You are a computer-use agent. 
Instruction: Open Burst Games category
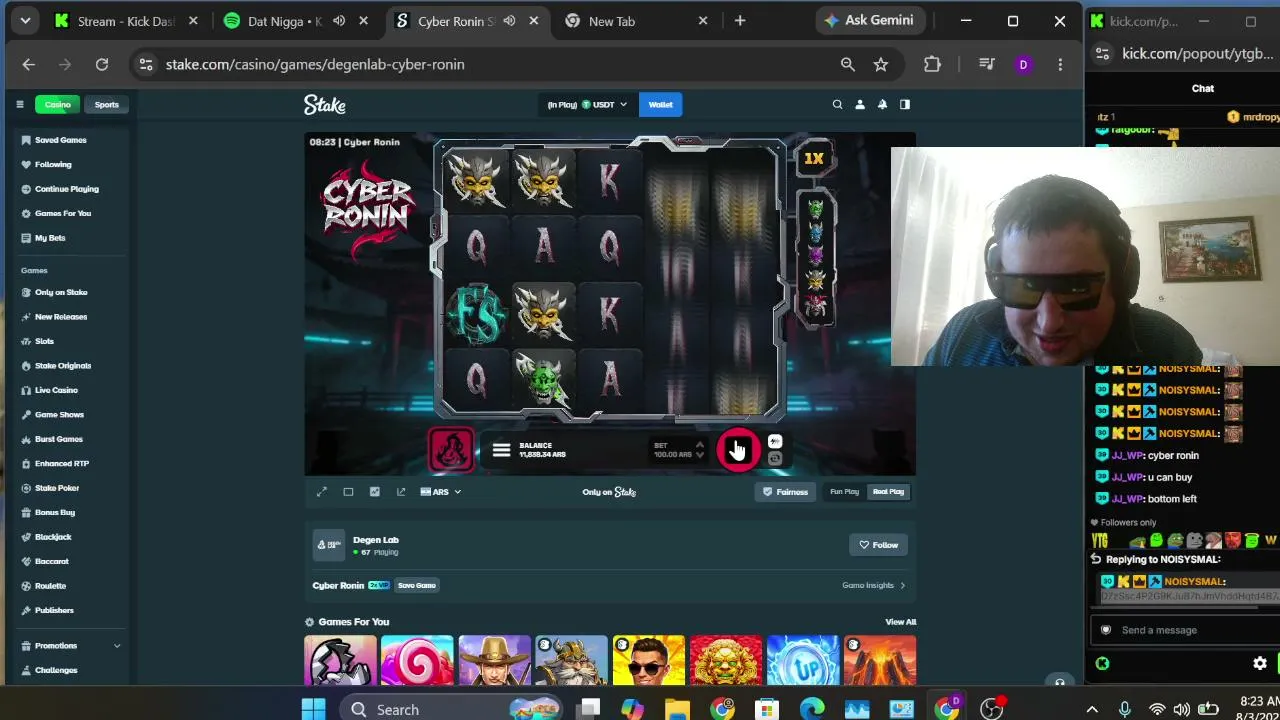[58, 439]
